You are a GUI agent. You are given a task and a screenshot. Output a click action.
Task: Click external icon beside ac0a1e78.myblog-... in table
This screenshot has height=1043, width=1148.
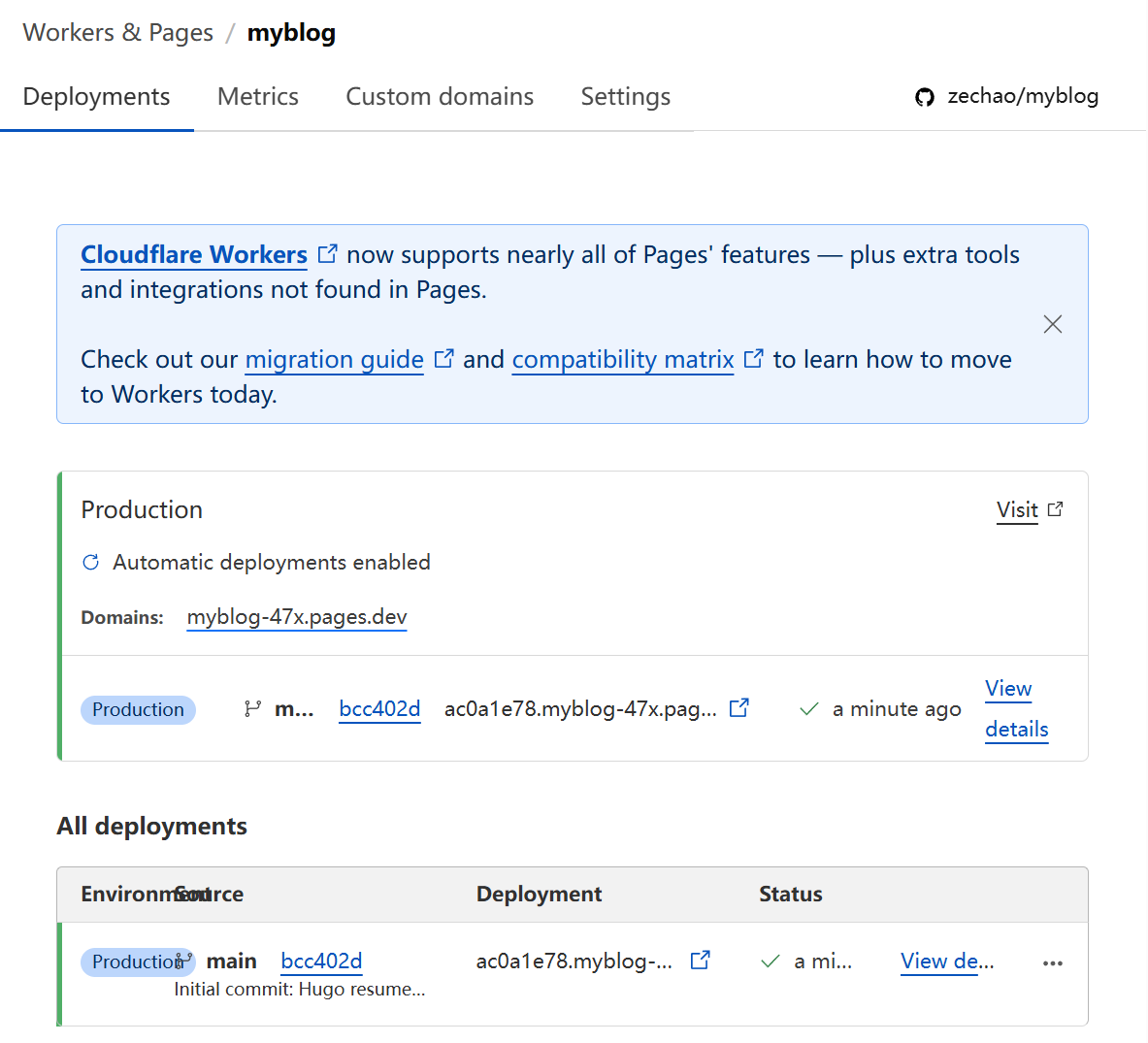click(700, 960)
